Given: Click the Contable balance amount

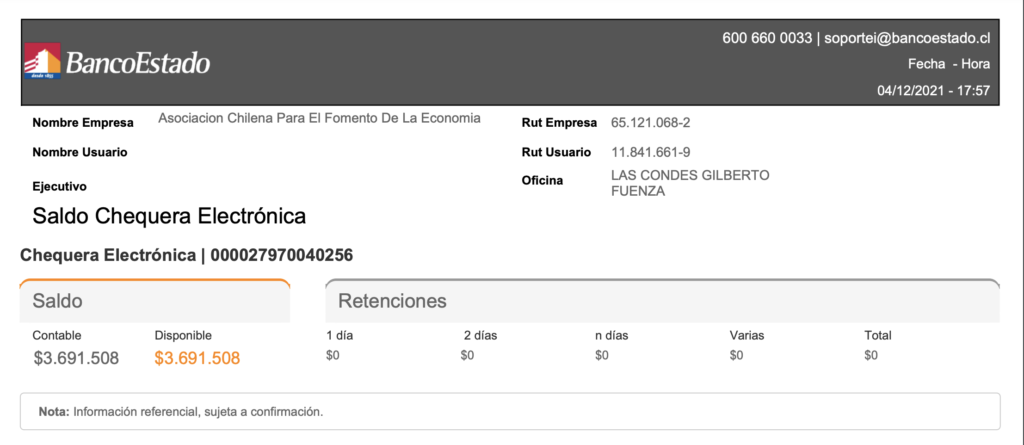Looking at the screenshot, I should click(76, 358).
